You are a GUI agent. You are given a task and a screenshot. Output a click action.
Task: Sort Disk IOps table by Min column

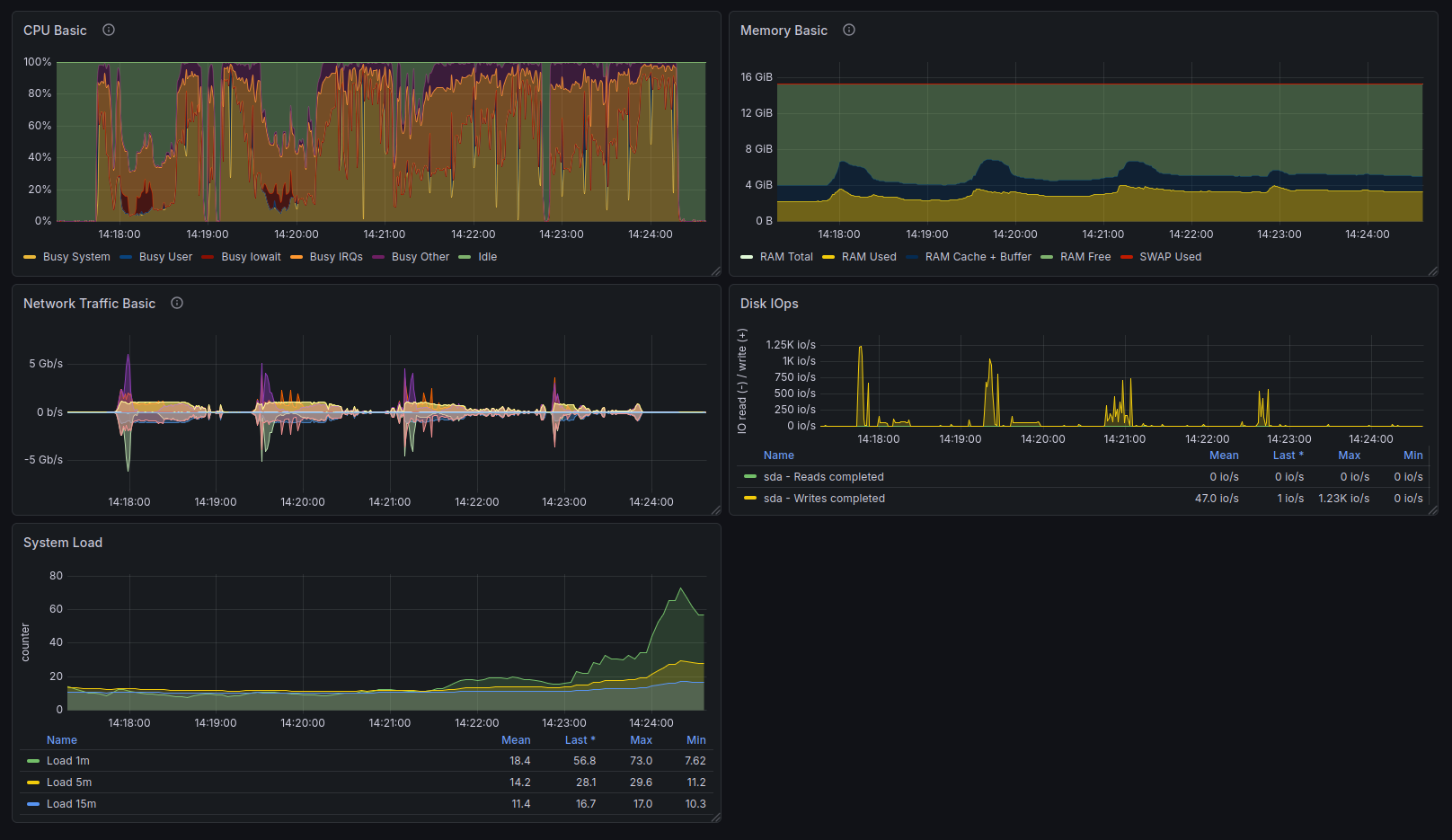point(1413,455)
